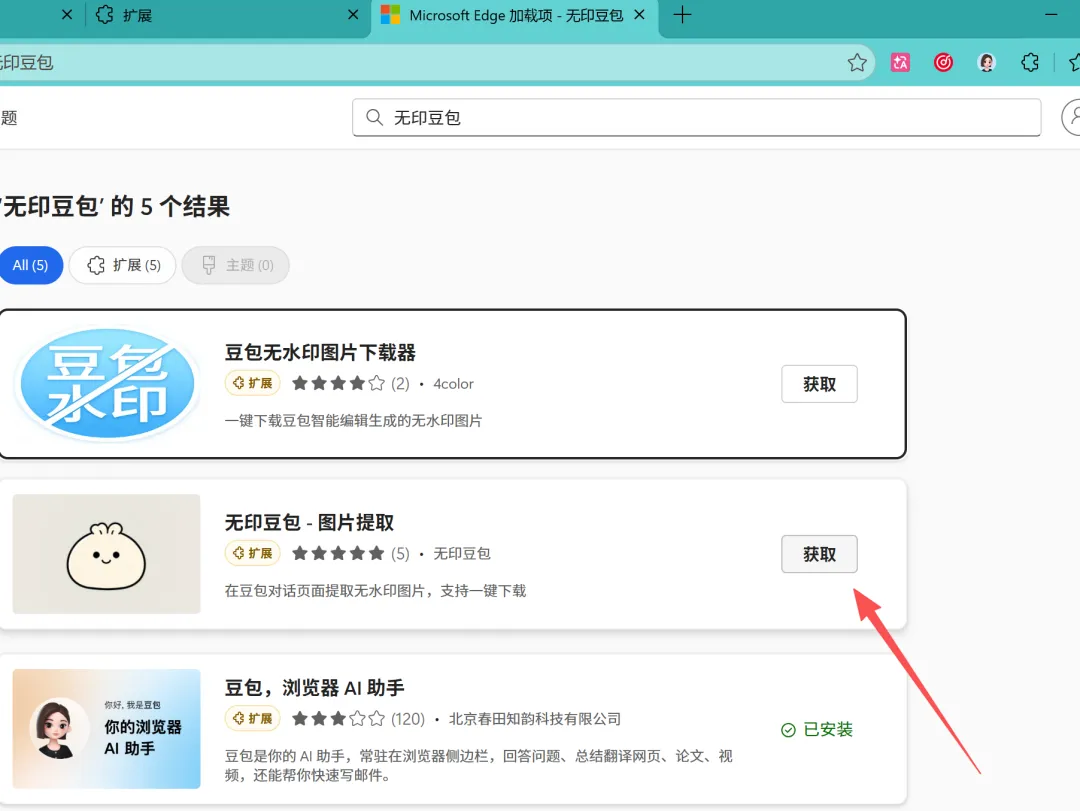Click the bun character thumbnail

click(x=107, y=554)
